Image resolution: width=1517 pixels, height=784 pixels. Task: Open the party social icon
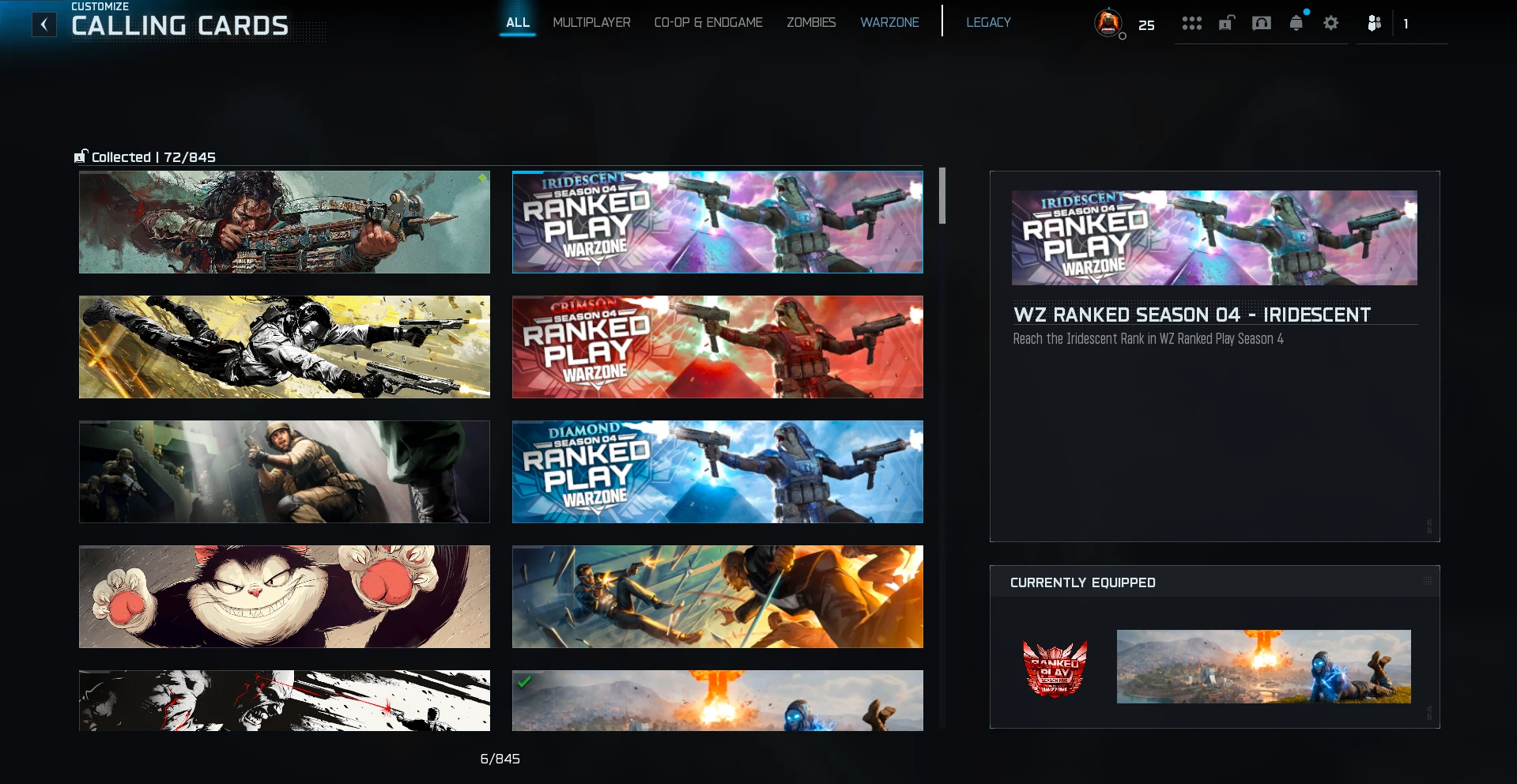pos(1375,24)
